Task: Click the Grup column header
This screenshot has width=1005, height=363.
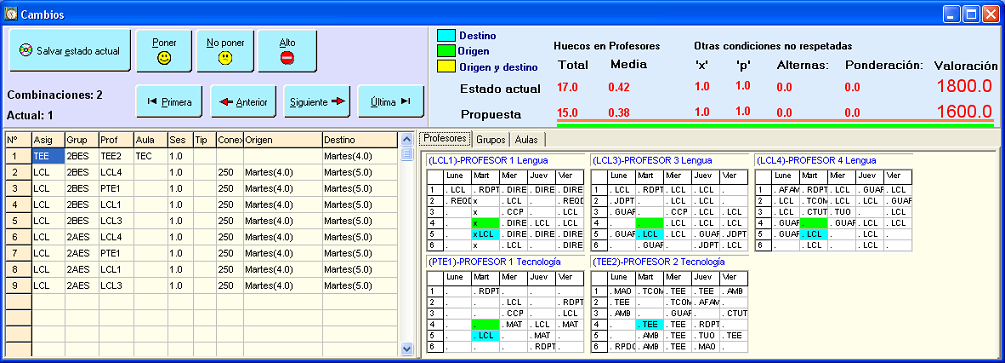Action: pyautogui.click(x=81, y=140)
